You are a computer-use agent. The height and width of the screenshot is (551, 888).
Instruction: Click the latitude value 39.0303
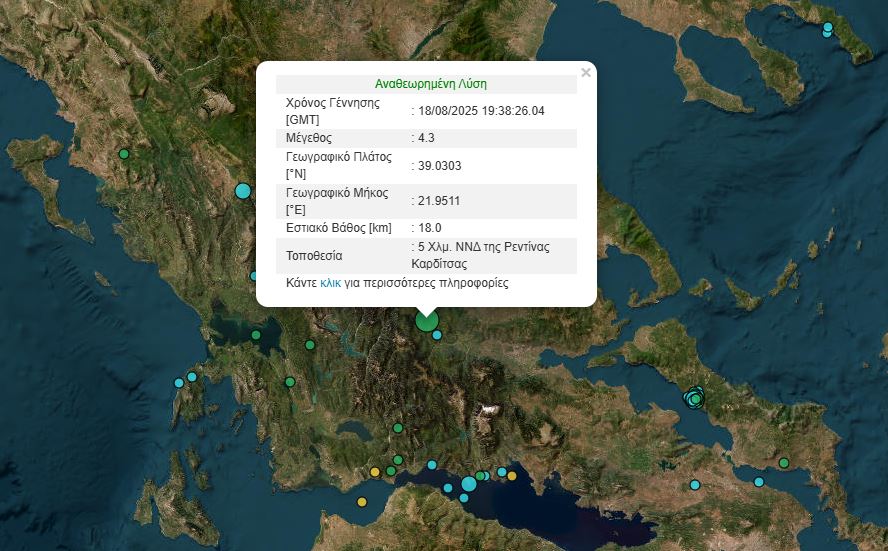click(439, 166)
